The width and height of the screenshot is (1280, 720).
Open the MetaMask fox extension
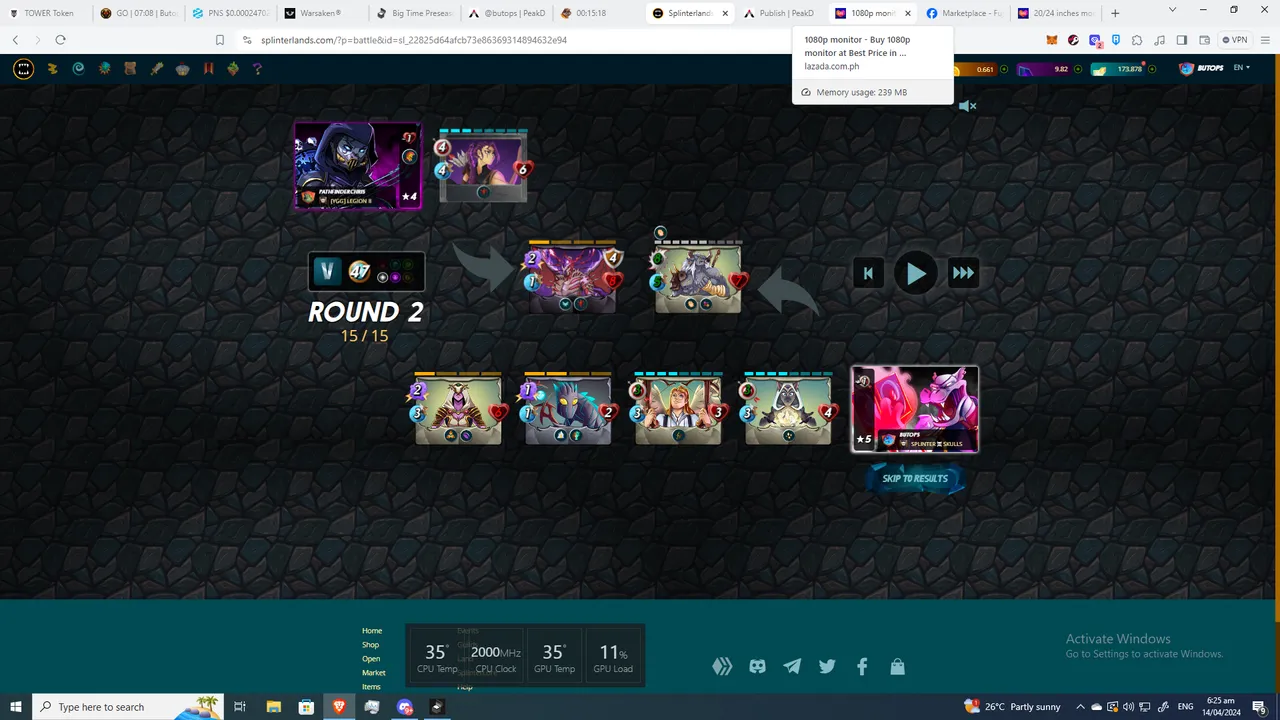point(1051,40)
